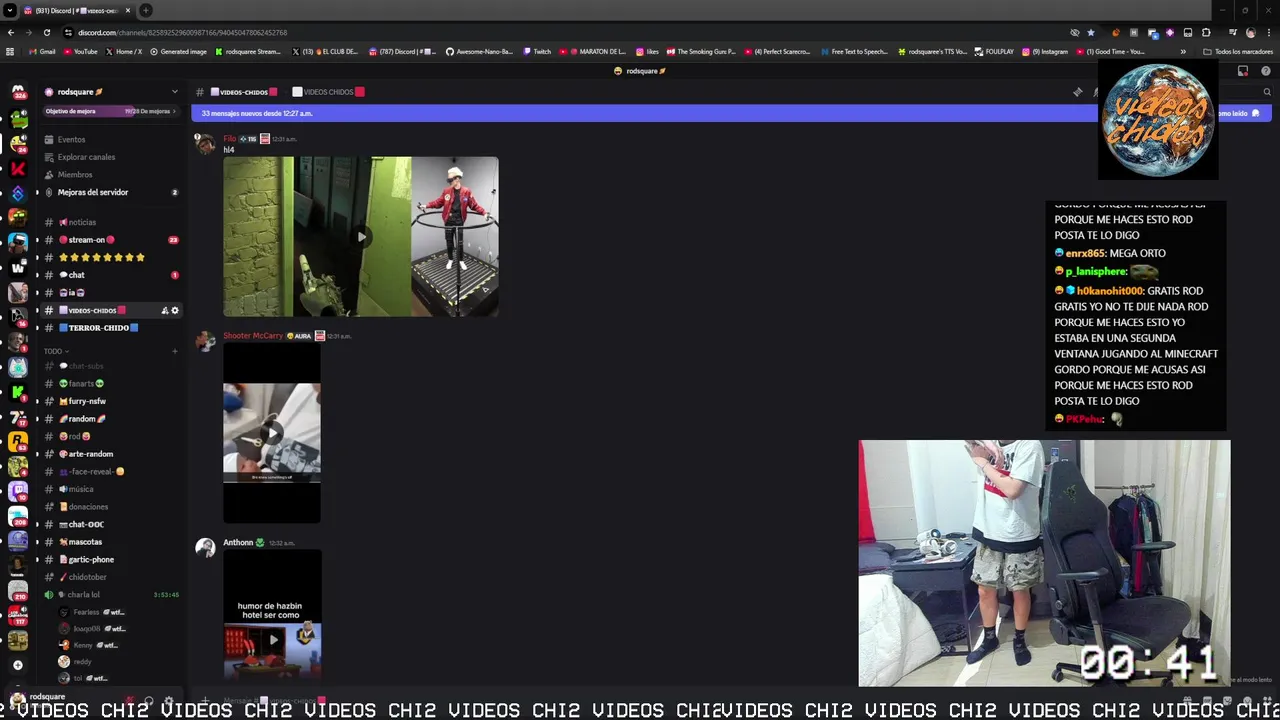Open site information icon in address bar
The image size is (1280, 720).
point(68,32)
